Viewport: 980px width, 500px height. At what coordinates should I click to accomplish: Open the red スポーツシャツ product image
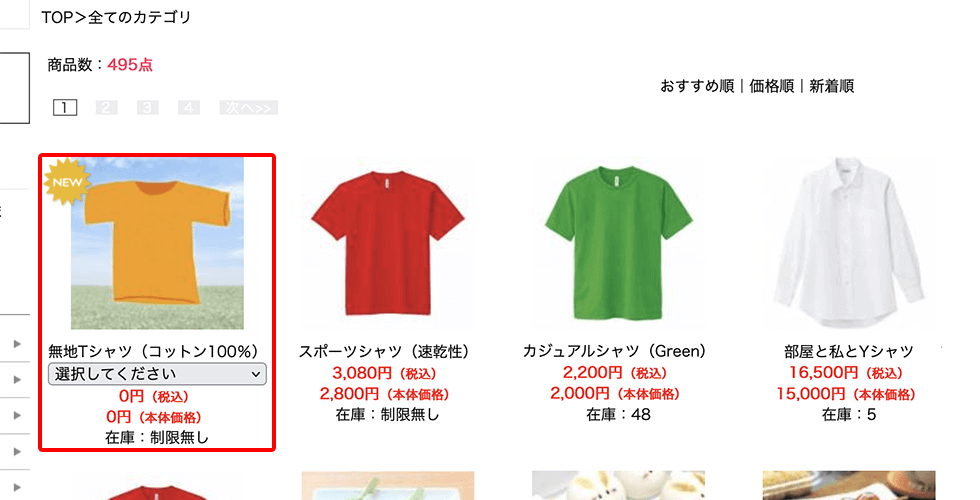point(388,243)
